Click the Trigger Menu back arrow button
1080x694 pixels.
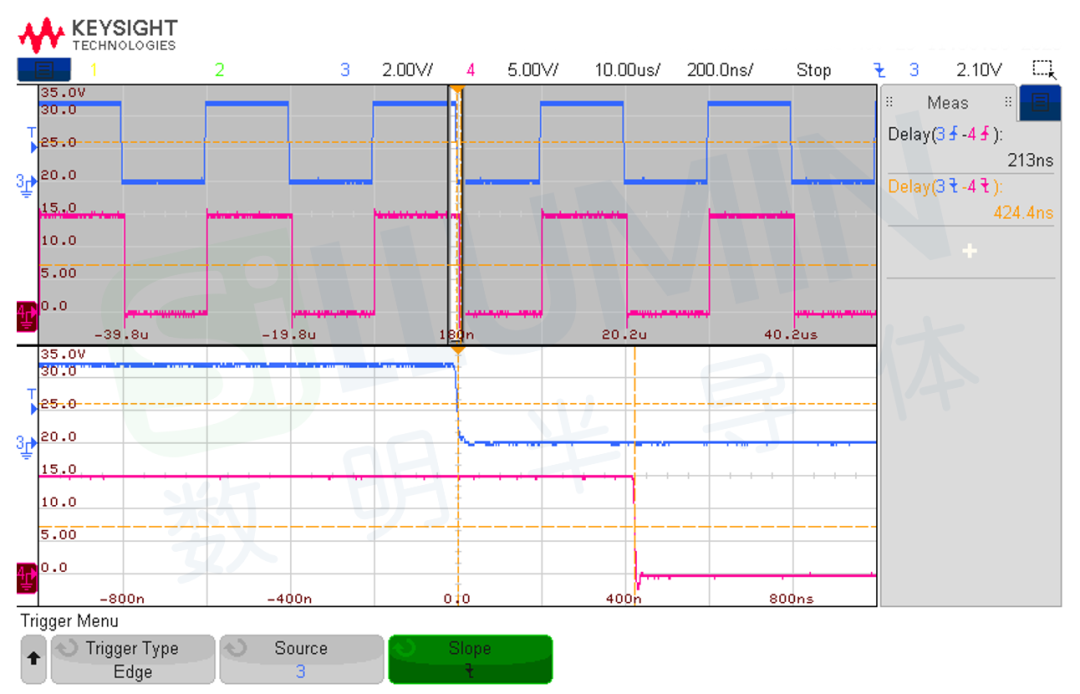[x=33, y=659]
